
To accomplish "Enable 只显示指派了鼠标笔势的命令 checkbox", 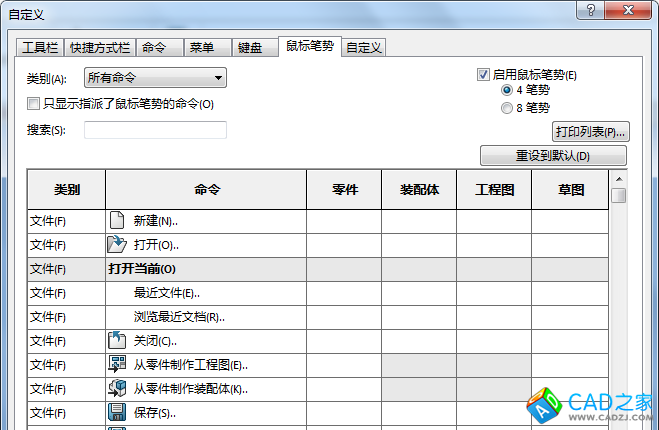I will (33, 103).
